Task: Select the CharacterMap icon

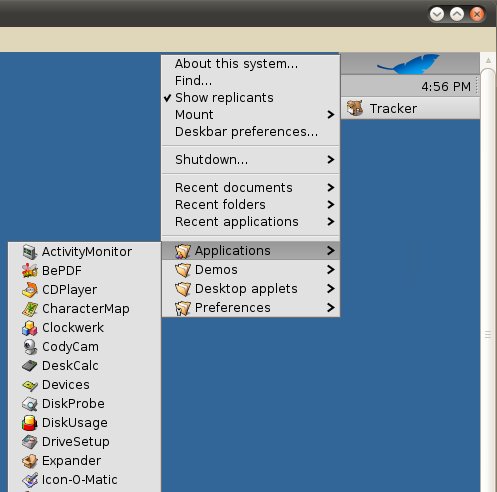Action: point(30,309)
